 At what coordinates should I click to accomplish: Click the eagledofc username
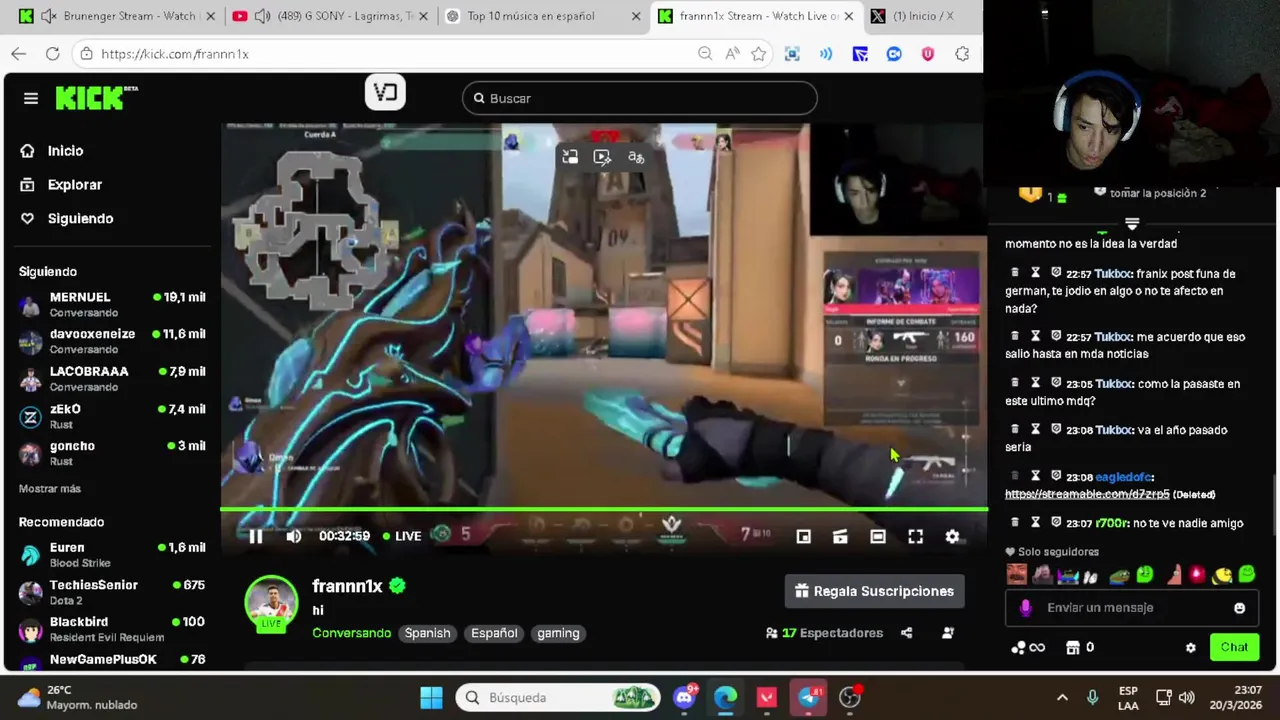[x=1124, y=478]
